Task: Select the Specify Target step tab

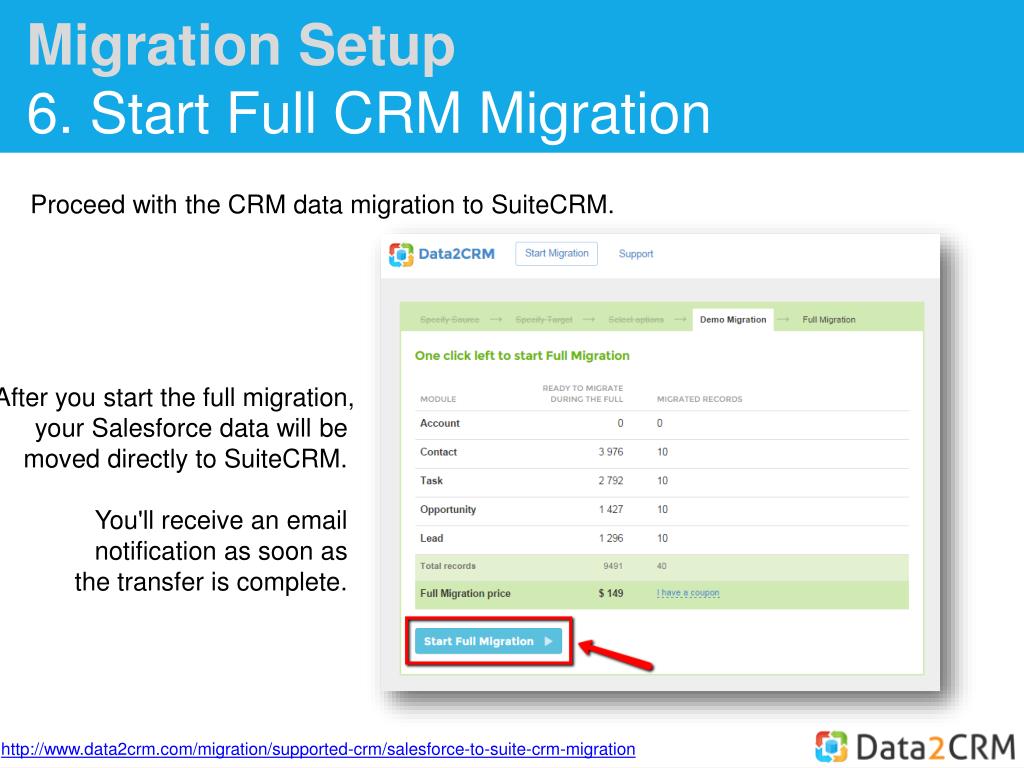Action: (x=543, y=320)
